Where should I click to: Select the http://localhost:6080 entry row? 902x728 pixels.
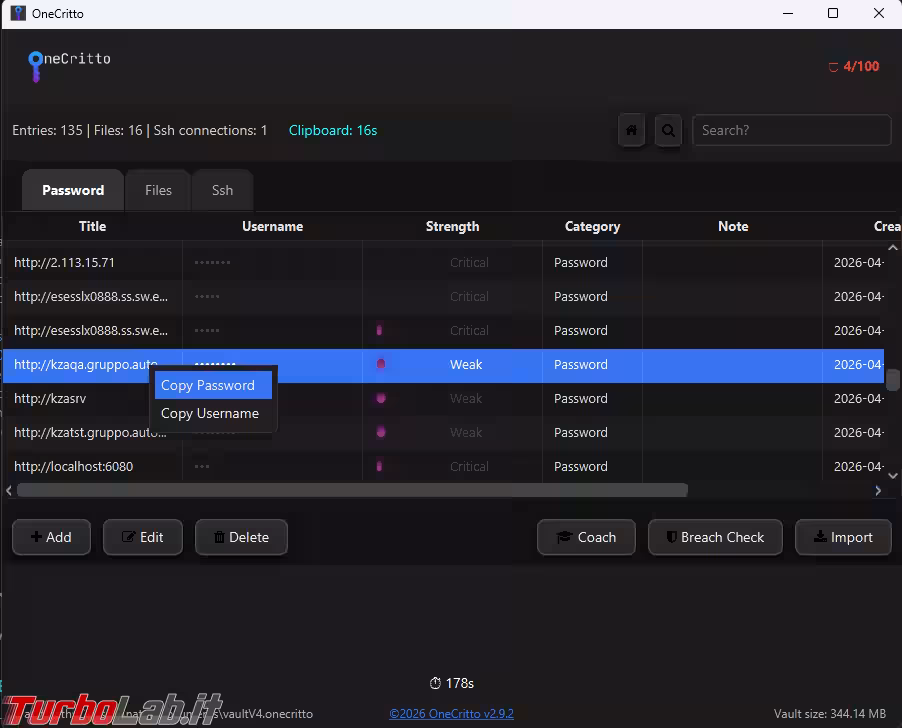[73, 466]
